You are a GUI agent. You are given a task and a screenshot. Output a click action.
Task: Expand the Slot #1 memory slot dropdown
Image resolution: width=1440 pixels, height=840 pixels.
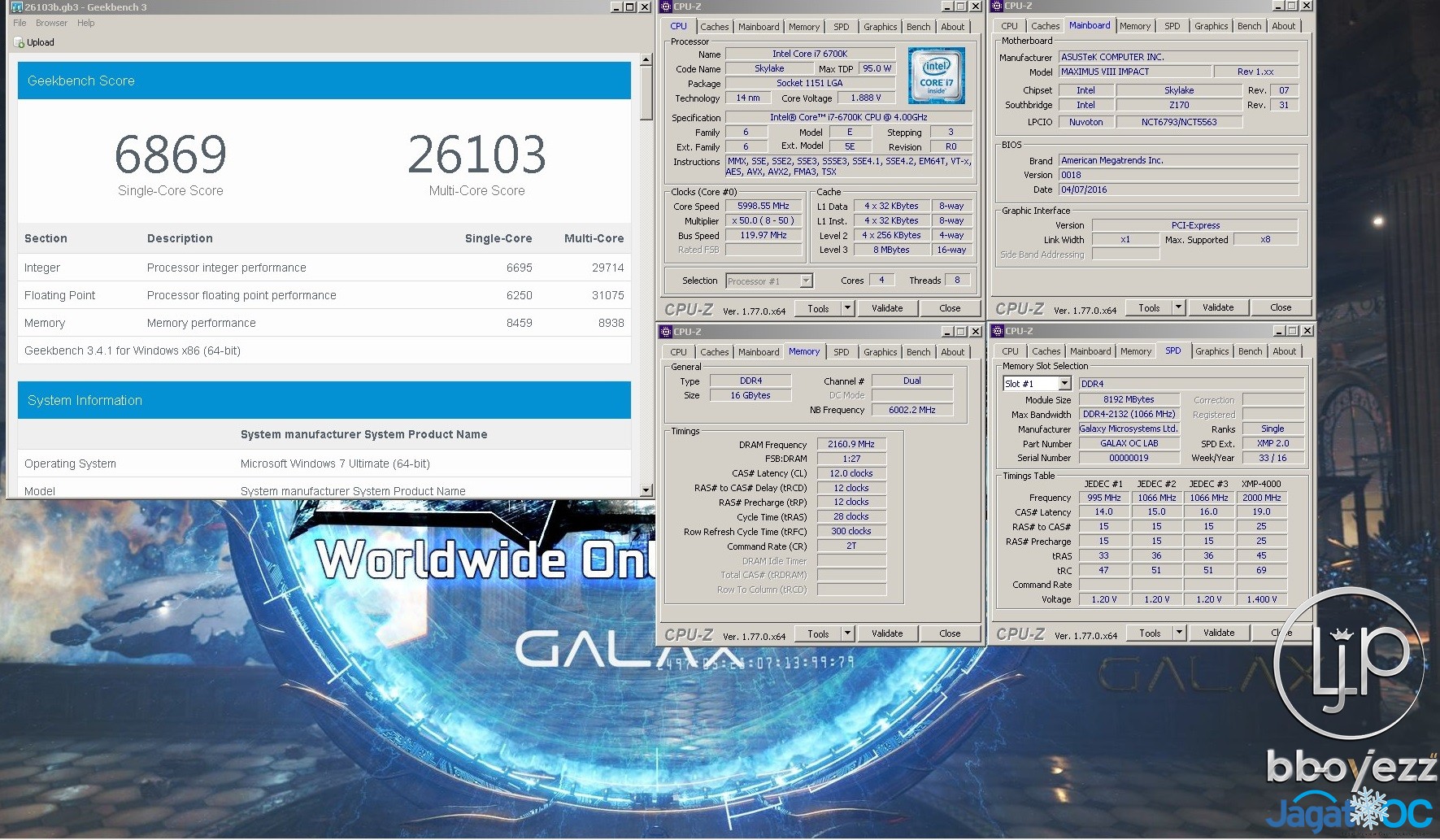(x=1064, y=384)
